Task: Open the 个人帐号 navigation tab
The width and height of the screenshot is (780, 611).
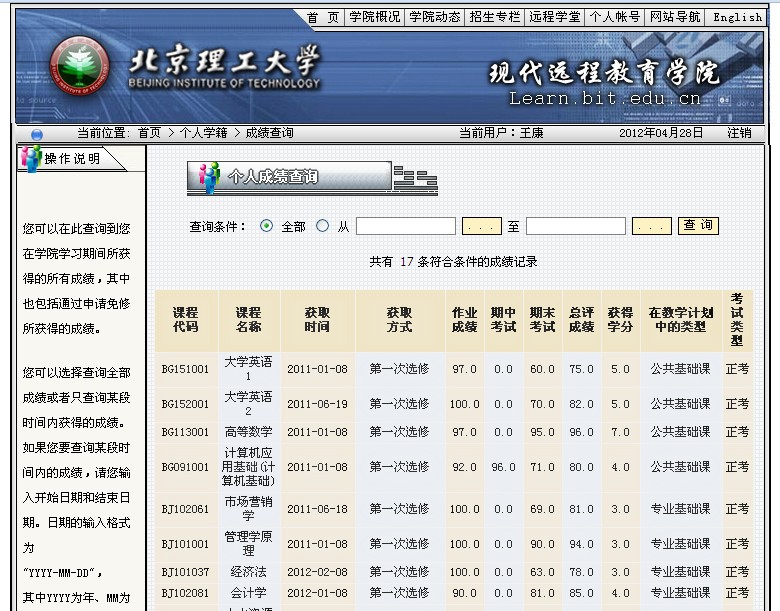Action: [615, 17]
